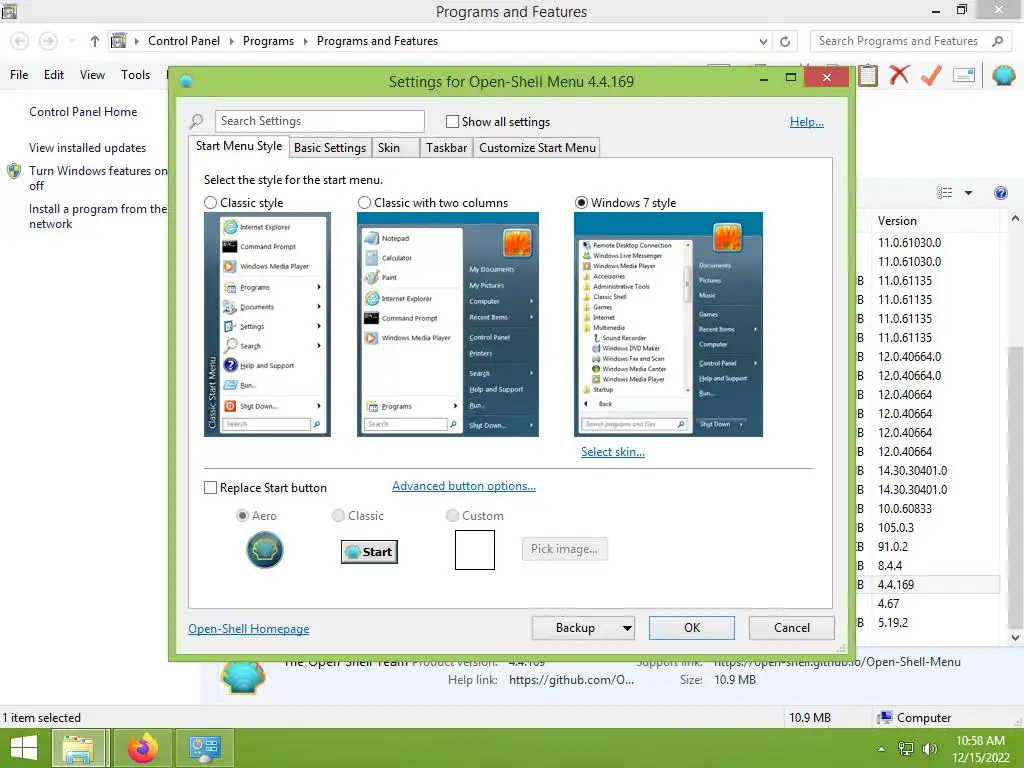1024x768 pixels.
Task: Choose the Custom start button radio option
Action: [452, 516]
